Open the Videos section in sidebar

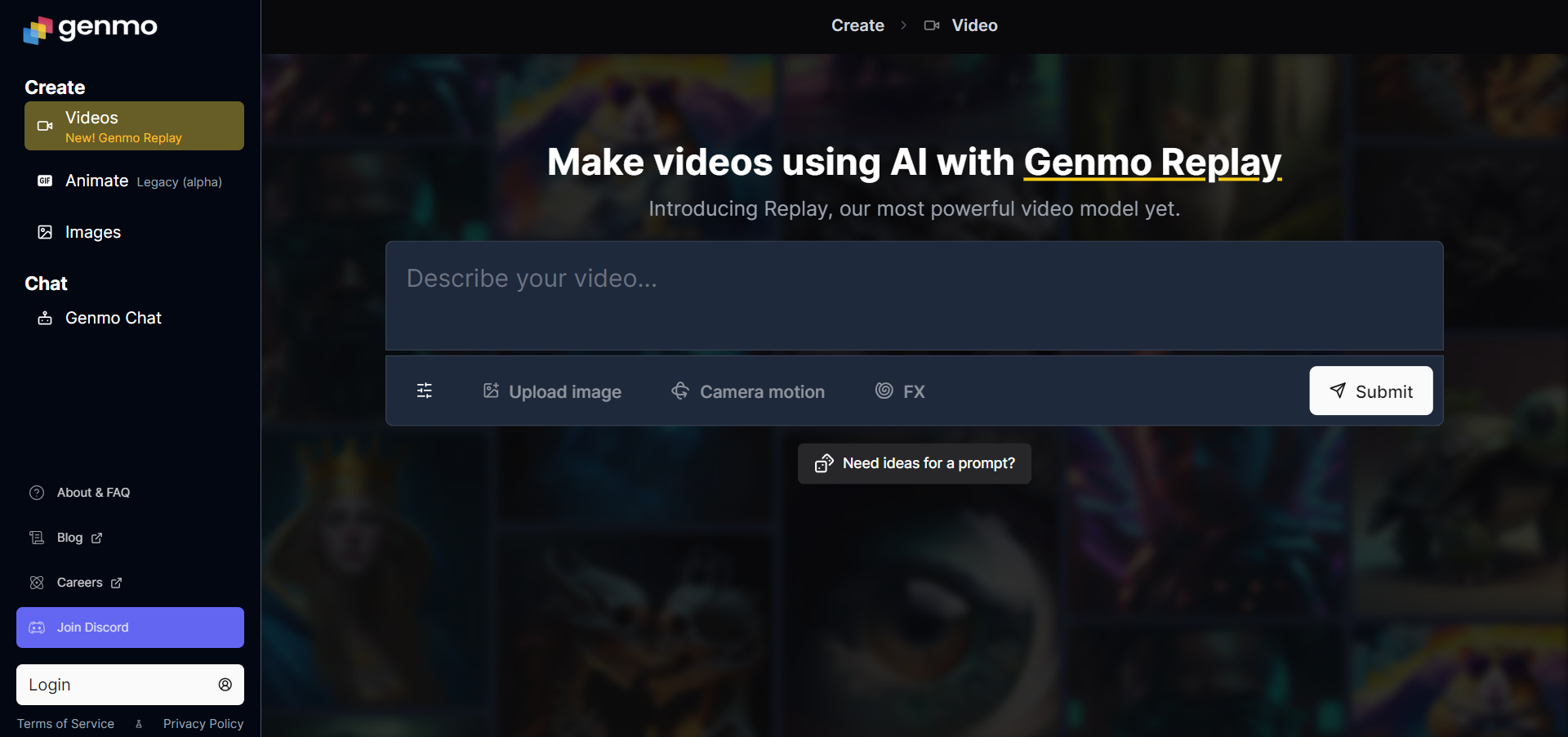coord(134,126)
